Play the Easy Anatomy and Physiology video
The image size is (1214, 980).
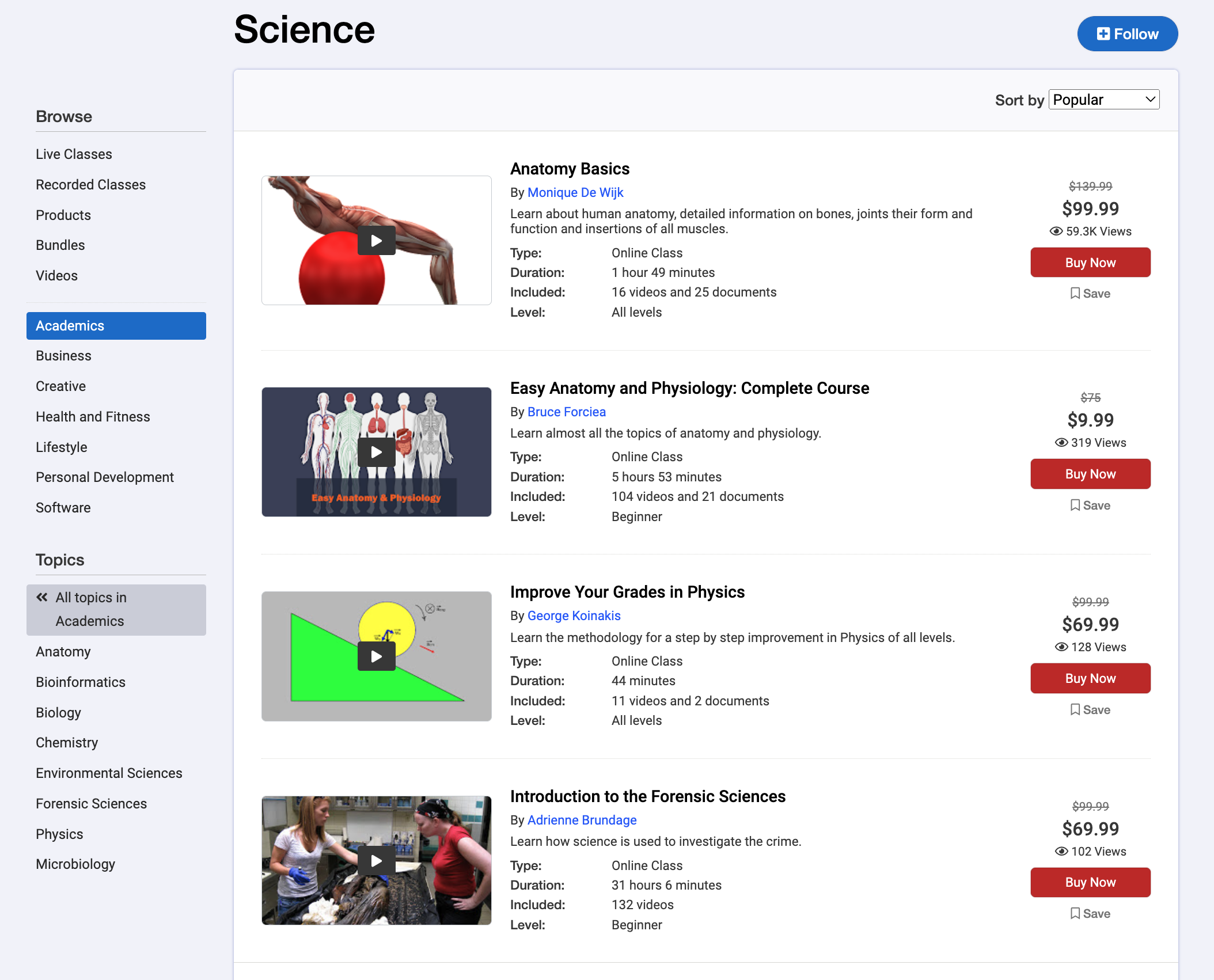coord(376,451)
